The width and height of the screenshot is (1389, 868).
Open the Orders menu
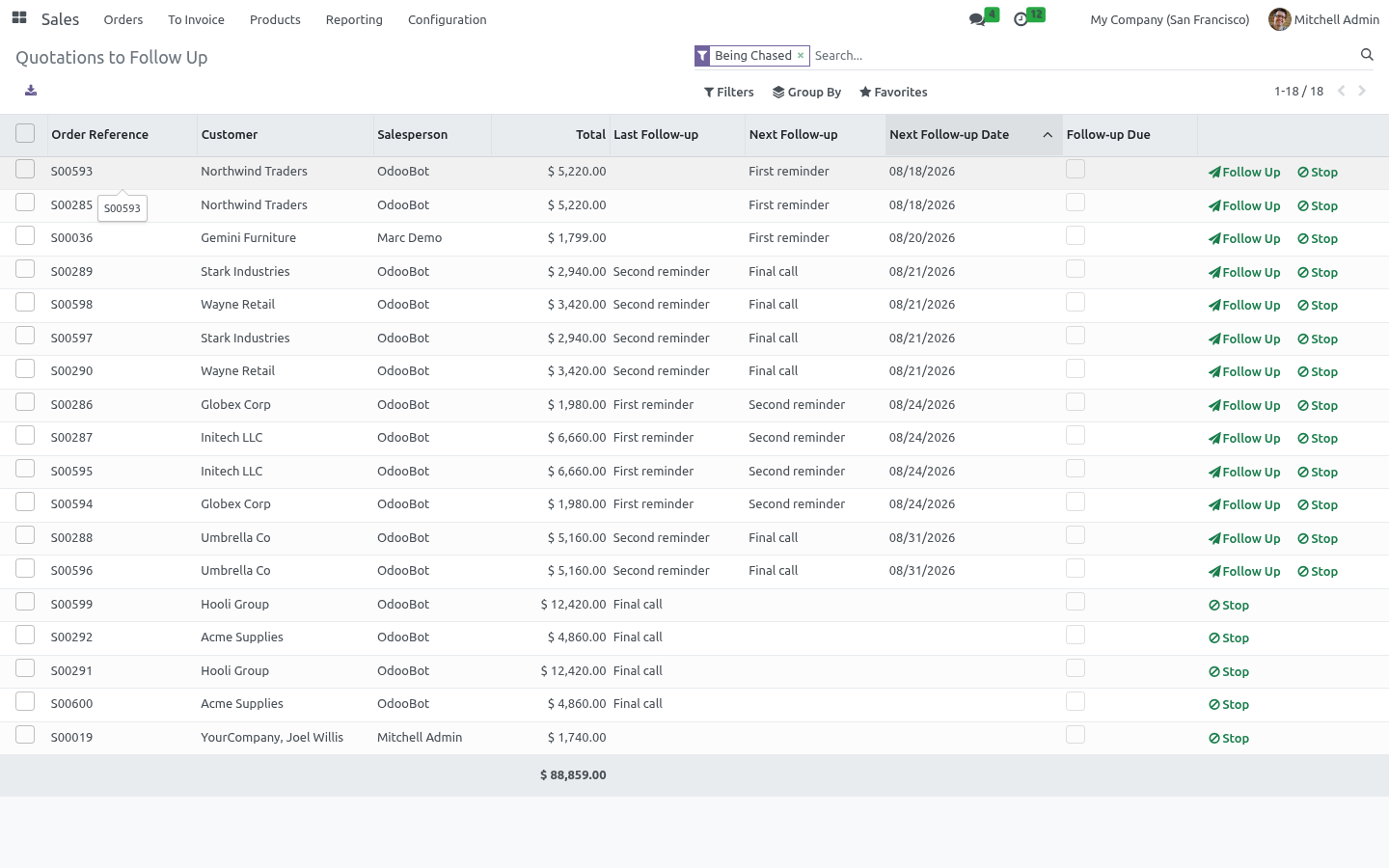click(x=123, y=19)
